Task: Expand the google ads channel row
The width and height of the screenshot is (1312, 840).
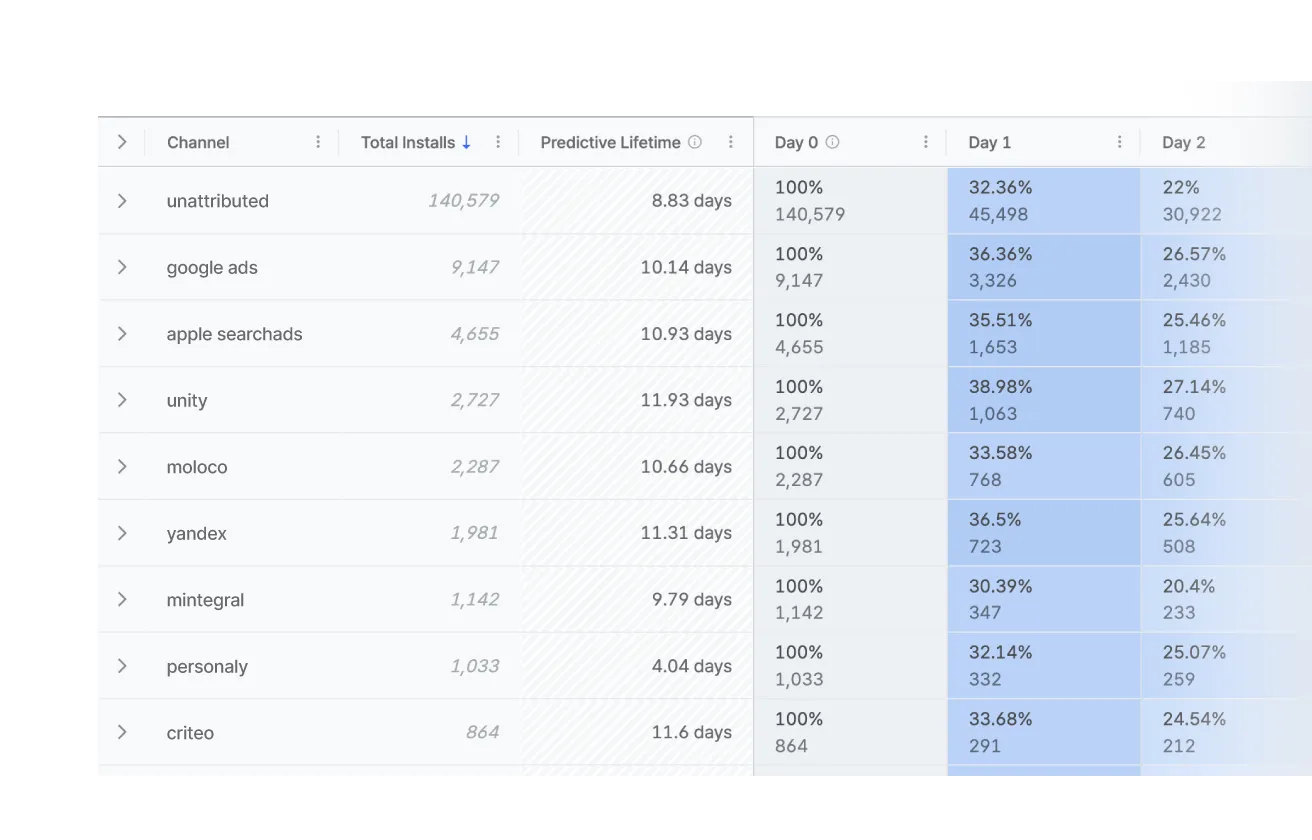Action: point(122,267)
